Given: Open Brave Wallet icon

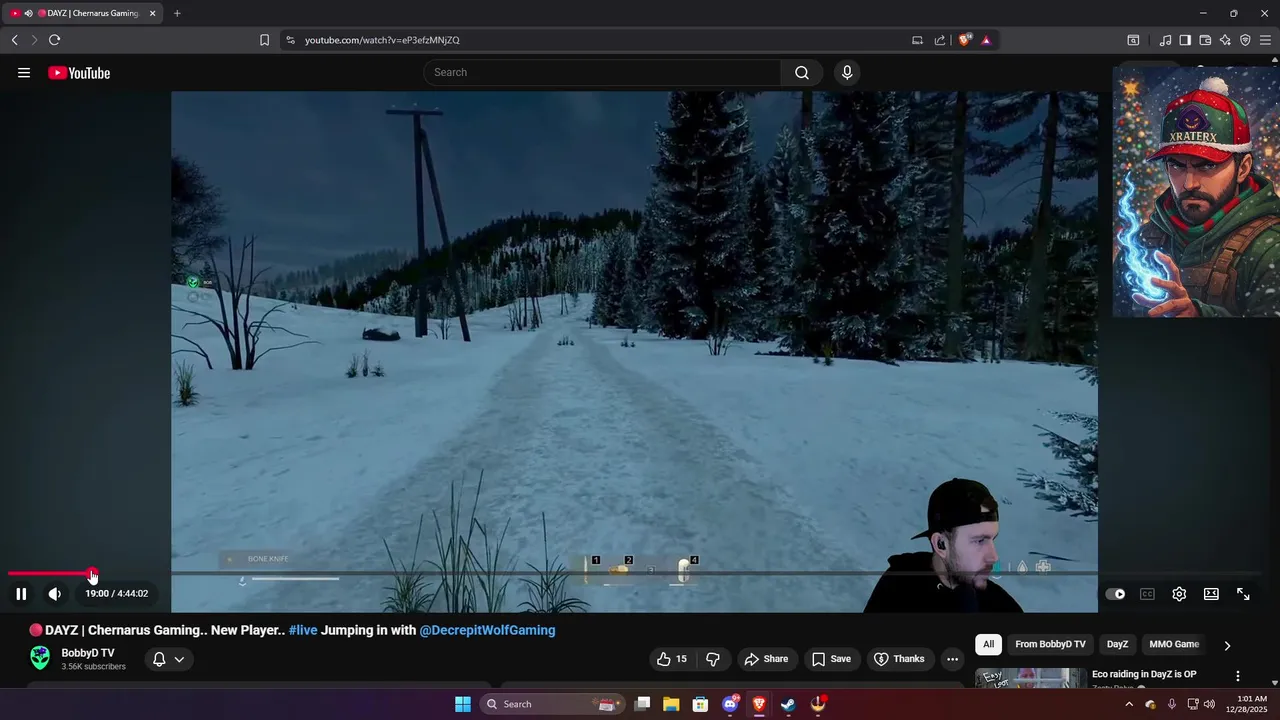Looking at the screenshot, I should pos(1205,40).
